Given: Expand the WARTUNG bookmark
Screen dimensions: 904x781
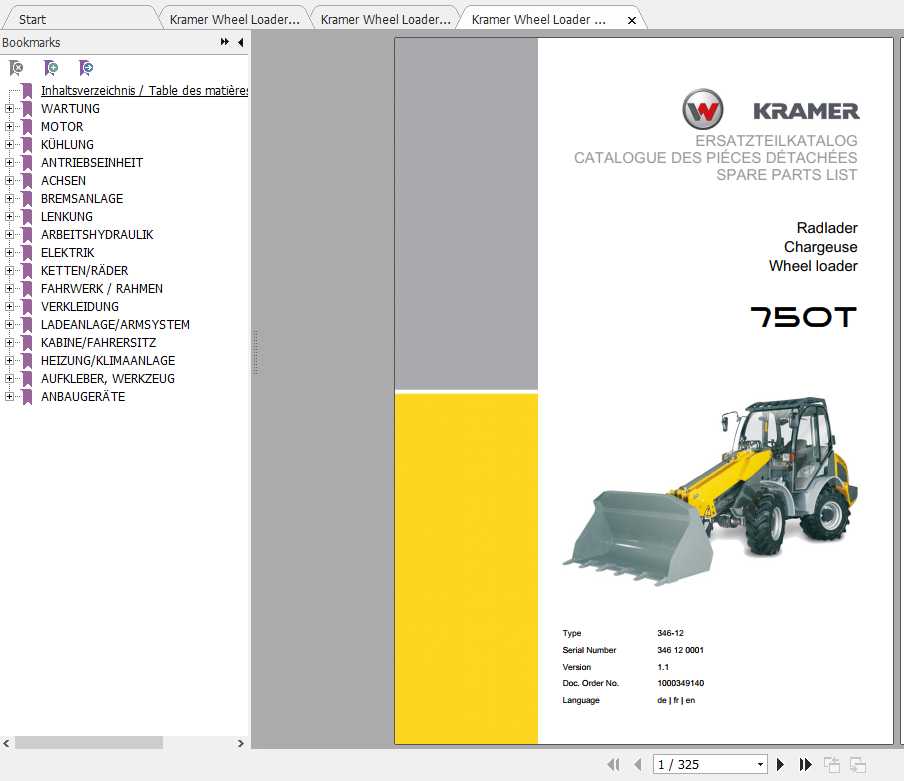Looking at the screenshot, I should [9, 108].
